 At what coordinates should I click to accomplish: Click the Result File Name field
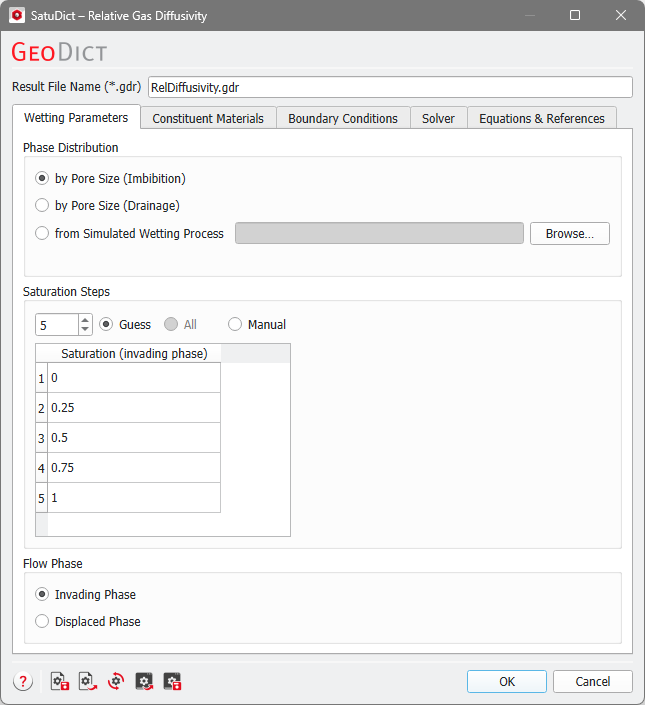tap(390, 87)
